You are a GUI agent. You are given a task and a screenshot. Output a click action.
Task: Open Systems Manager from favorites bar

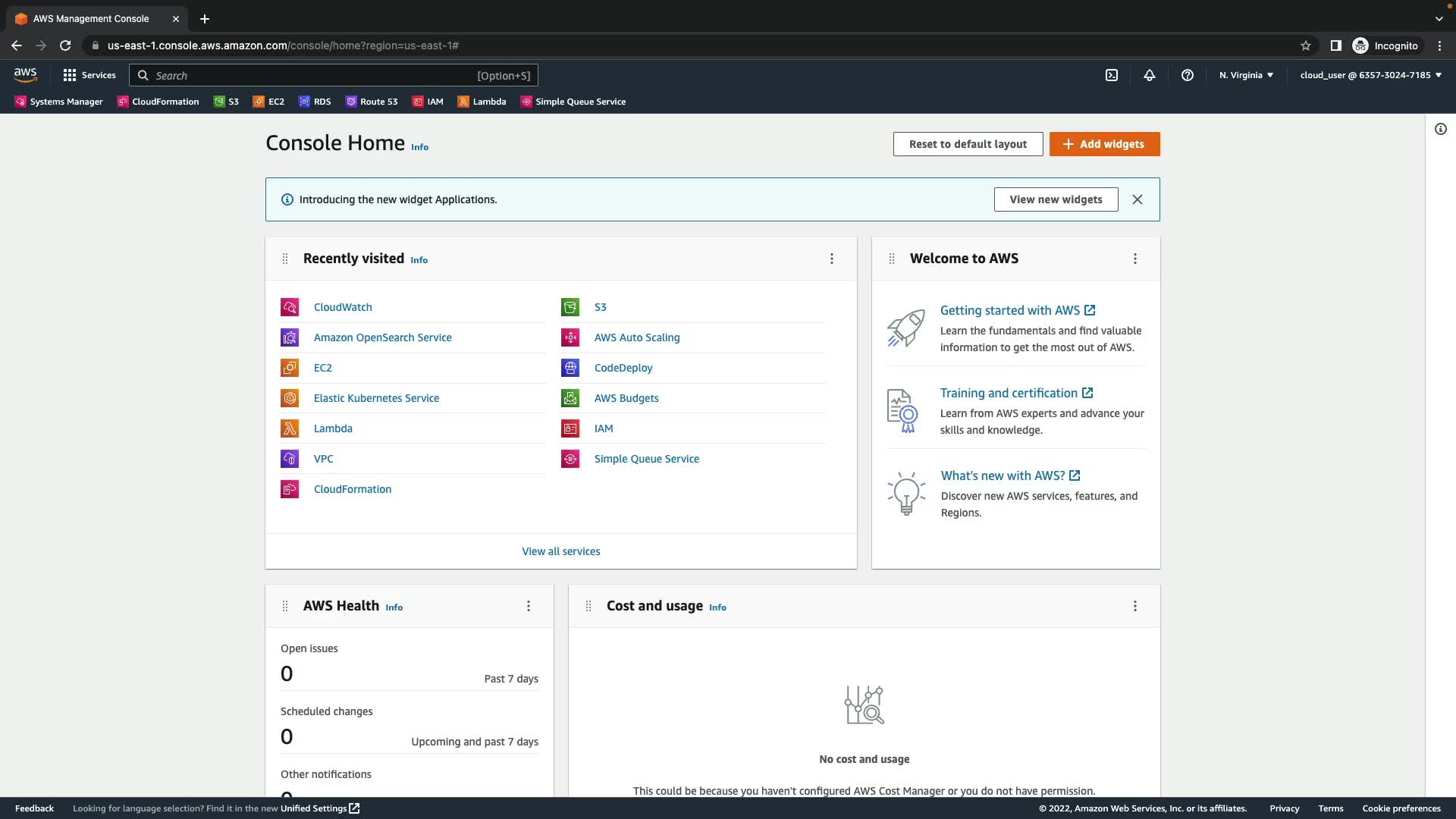pyautogui.click(x=59, y=102)
